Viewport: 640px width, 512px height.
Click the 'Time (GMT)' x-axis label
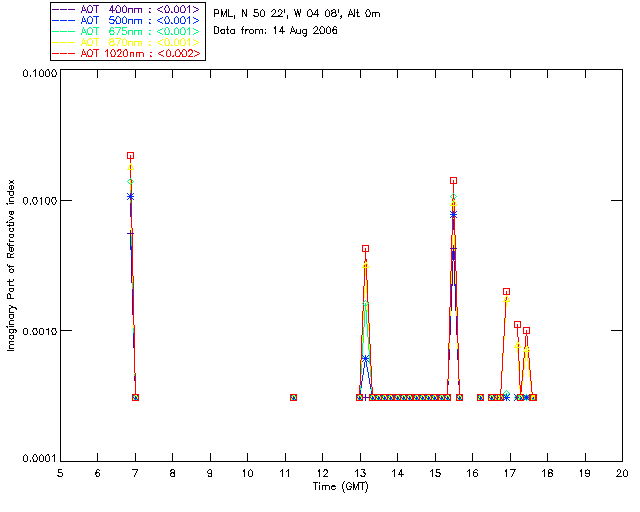(x=340, y=487)
